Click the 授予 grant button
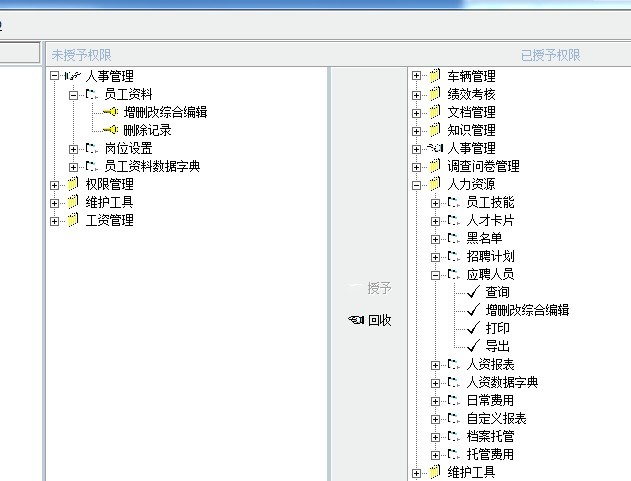 (x=370, y=288)
